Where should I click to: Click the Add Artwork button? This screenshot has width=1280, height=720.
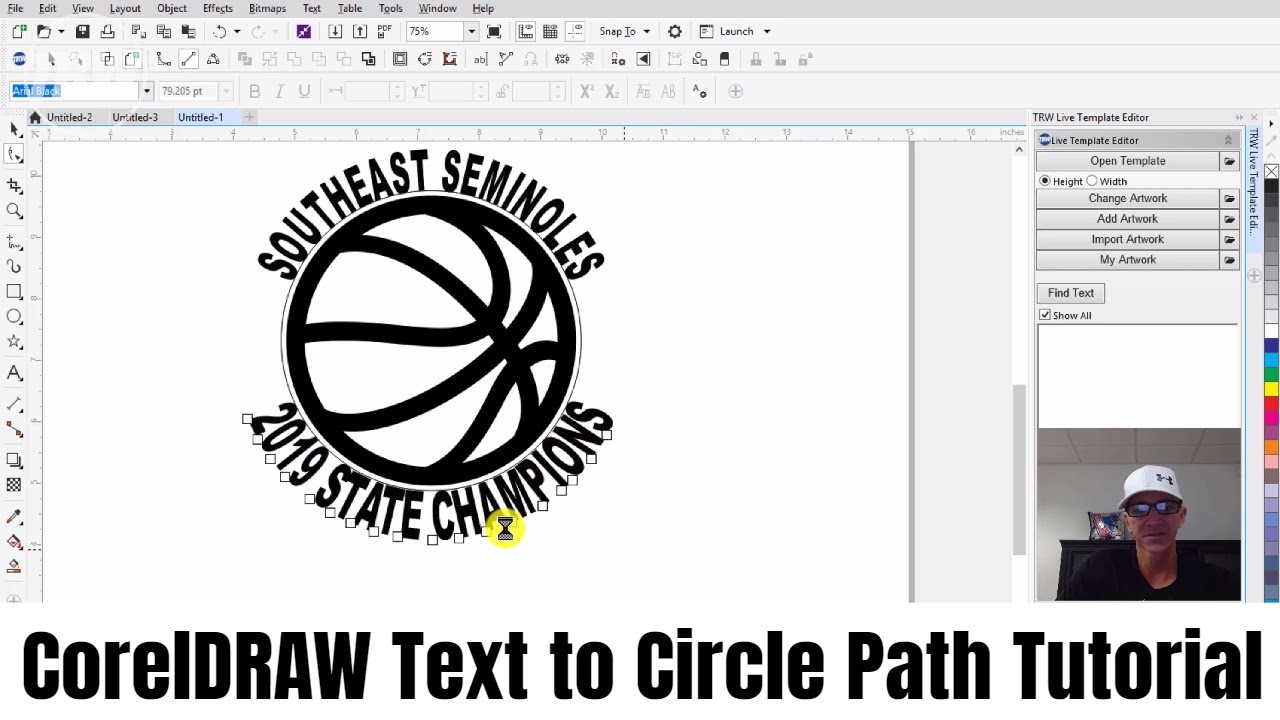coord(1128,219)
